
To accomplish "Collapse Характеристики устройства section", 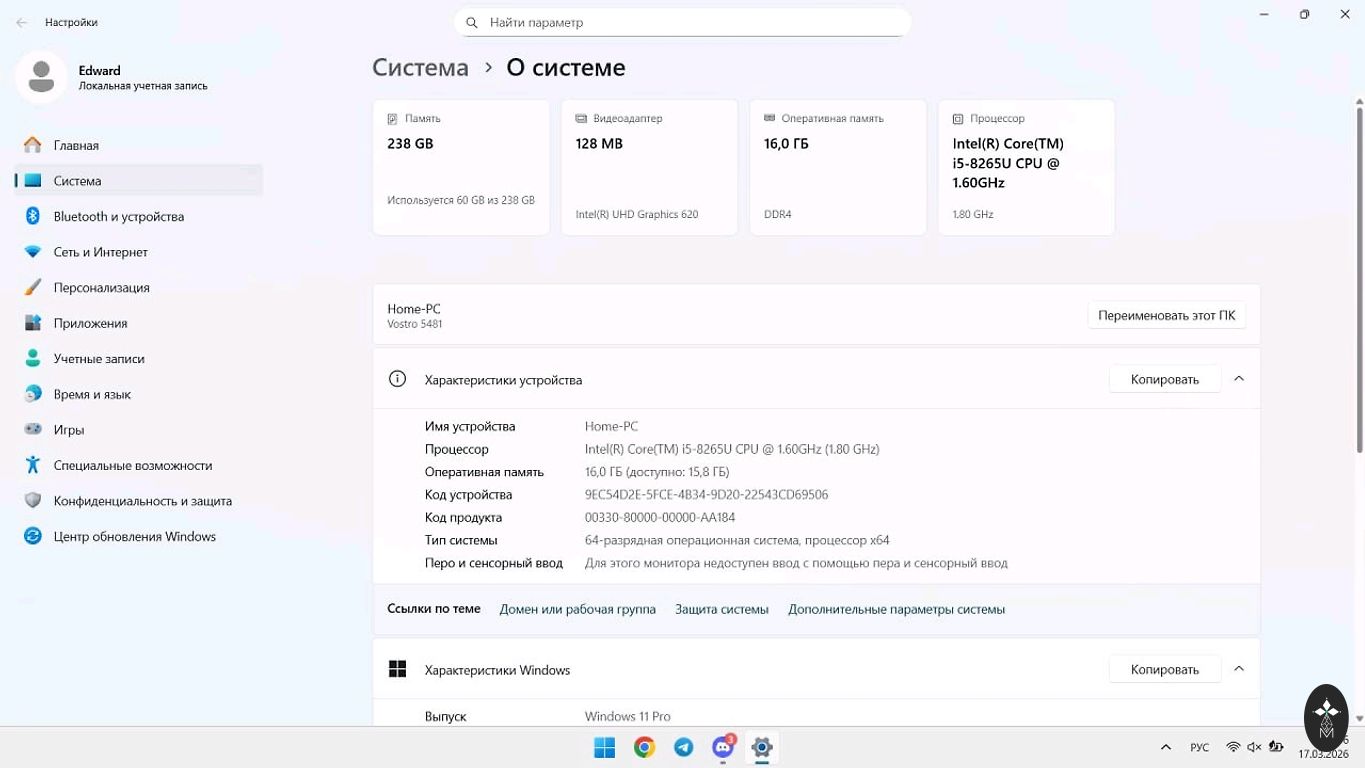I will 1239,379.
